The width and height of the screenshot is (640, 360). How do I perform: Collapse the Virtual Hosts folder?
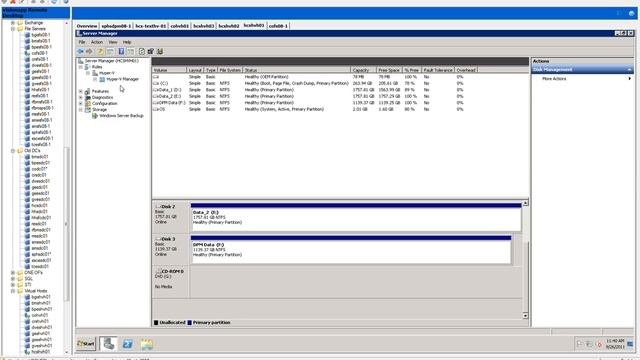pyautogui.click(x=13, y=291)
